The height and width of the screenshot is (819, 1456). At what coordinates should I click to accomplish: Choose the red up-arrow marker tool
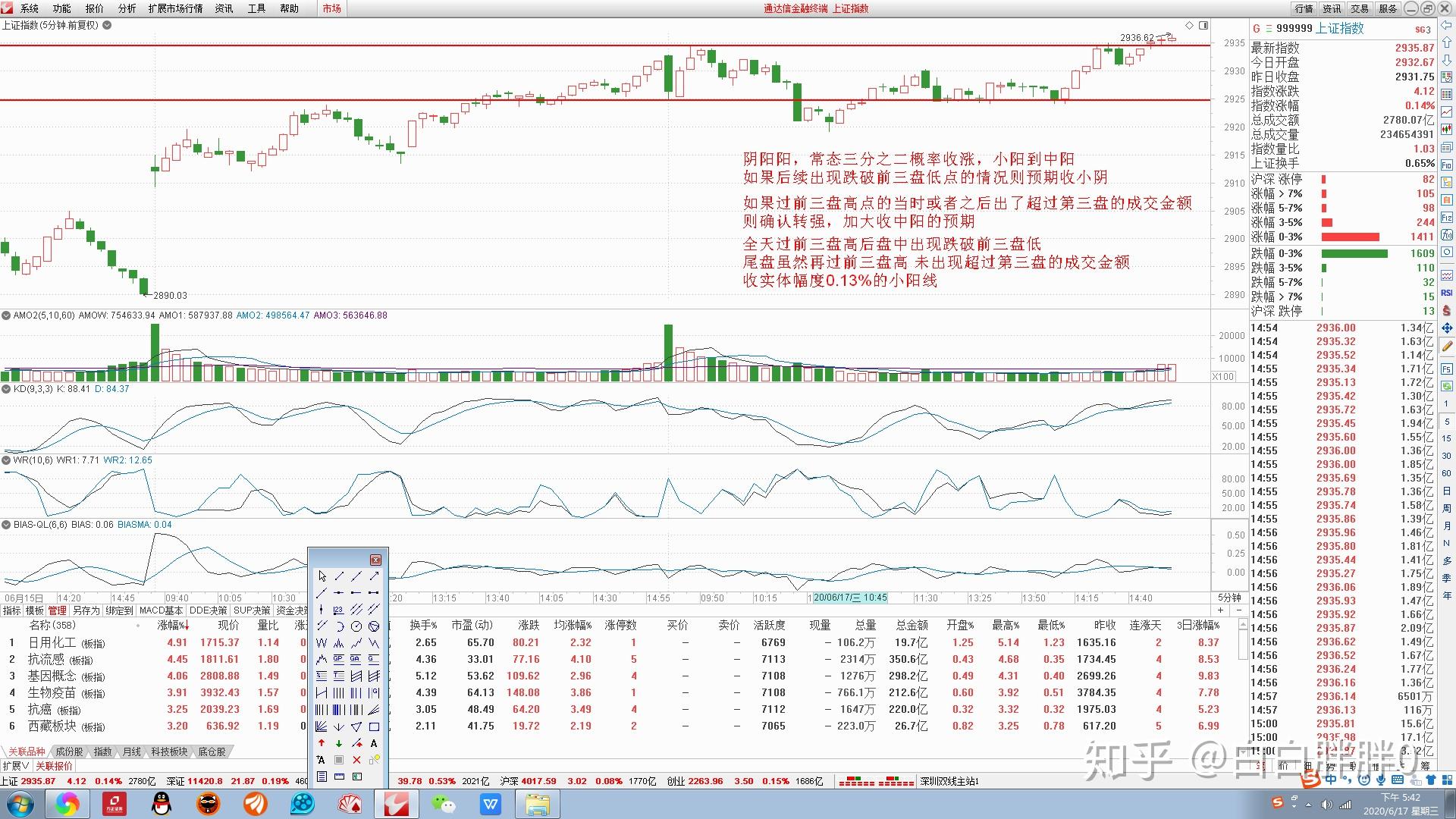(322, 743)
